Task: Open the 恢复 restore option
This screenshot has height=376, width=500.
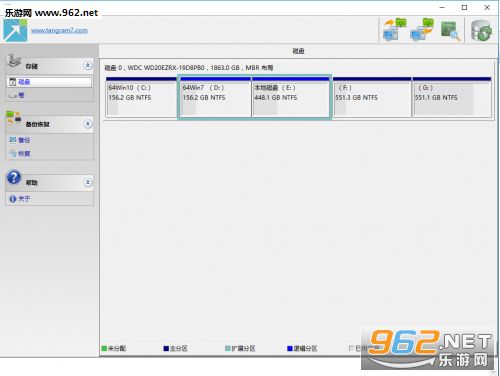Action: click(24, 154)
